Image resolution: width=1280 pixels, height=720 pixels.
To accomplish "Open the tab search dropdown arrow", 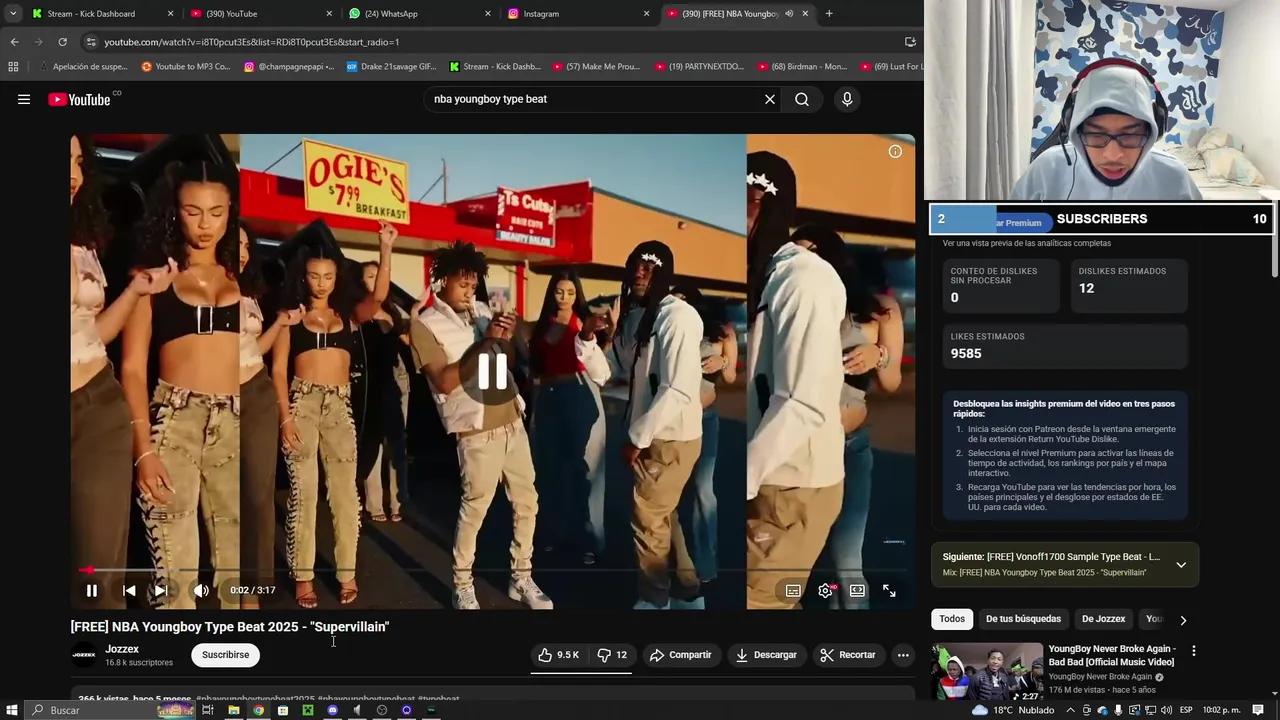I will 12,13.
